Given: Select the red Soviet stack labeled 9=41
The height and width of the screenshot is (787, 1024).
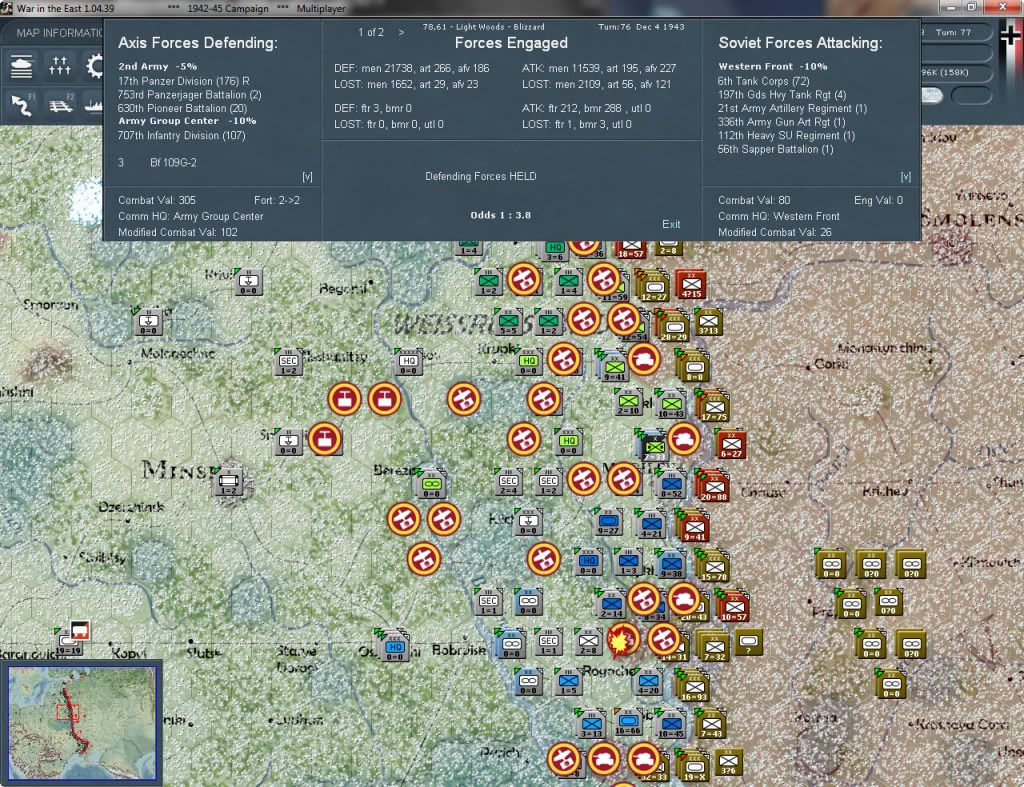Looking at the screenshot, I should tap(694, 526).
